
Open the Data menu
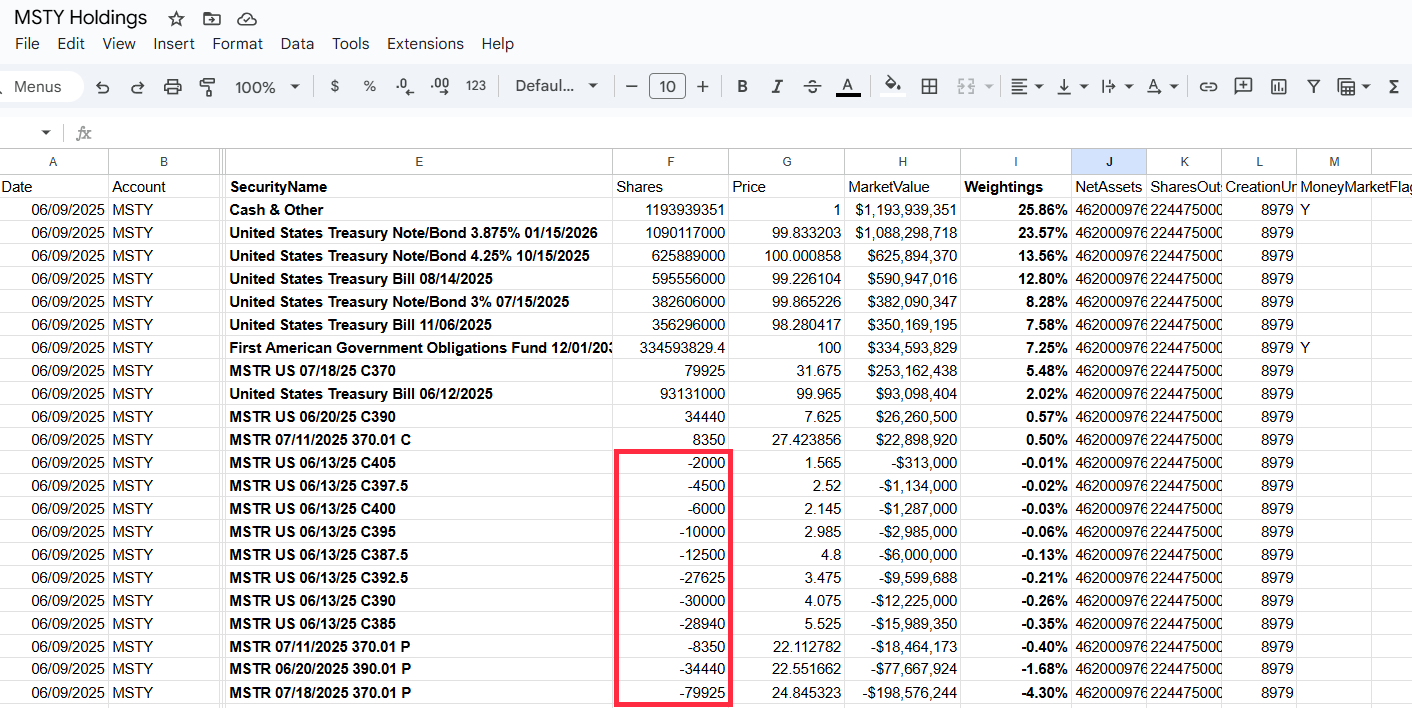coord(297,44)
